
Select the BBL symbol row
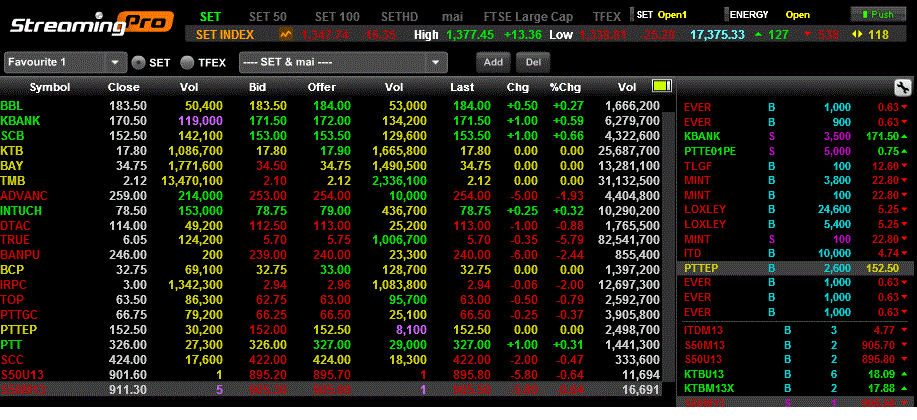[x=331, y=106]
